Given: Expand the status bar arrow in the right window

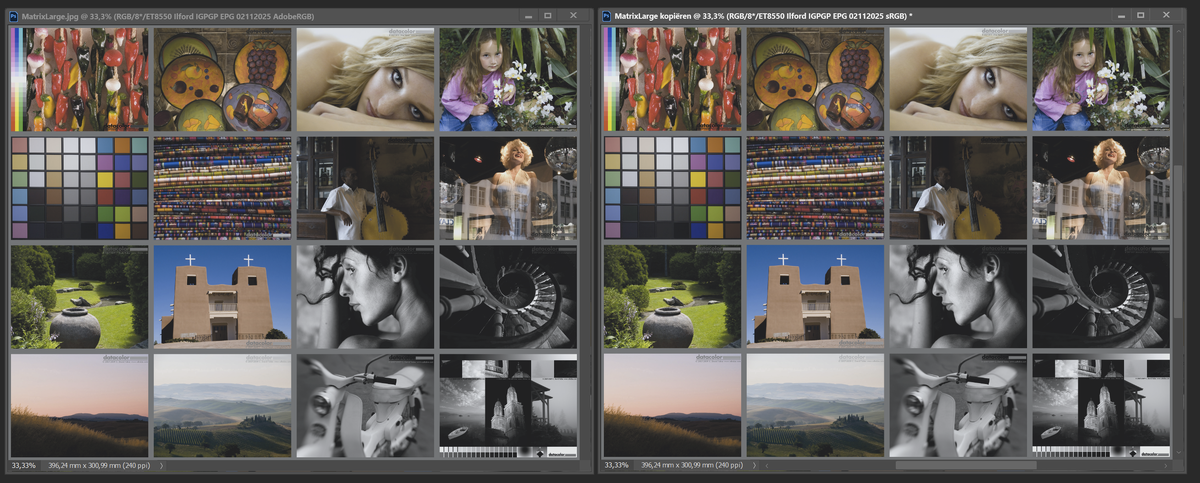Looking at the screenshot, I should tap(755, 466).
